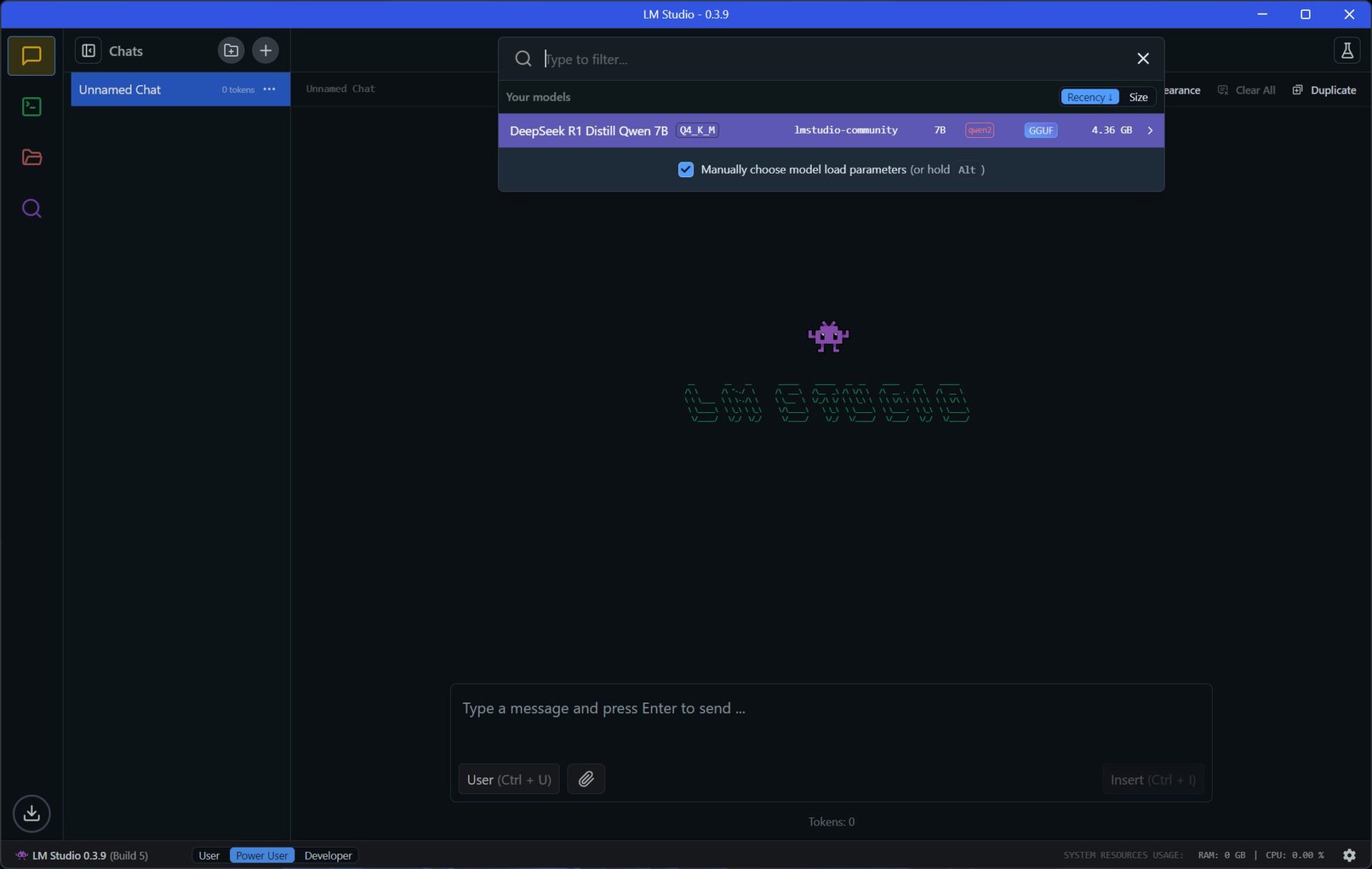Click Clear All in the chat toolbar
The width and height of the screenshot is (1372, 869).
tap(1246, 90)
